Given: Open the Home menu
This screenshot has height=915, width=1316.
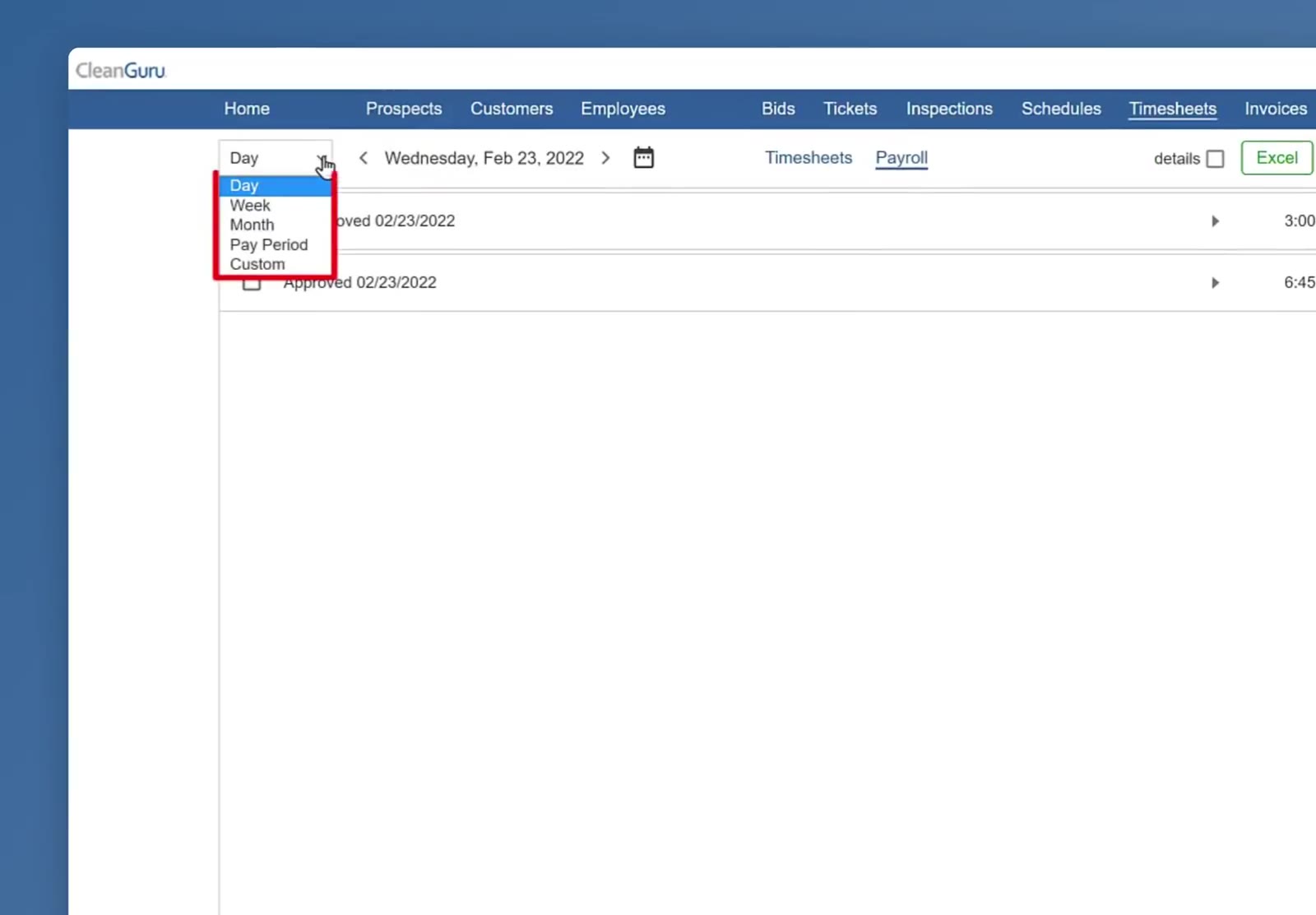Looking at the screenshot, I should [247, 109].
